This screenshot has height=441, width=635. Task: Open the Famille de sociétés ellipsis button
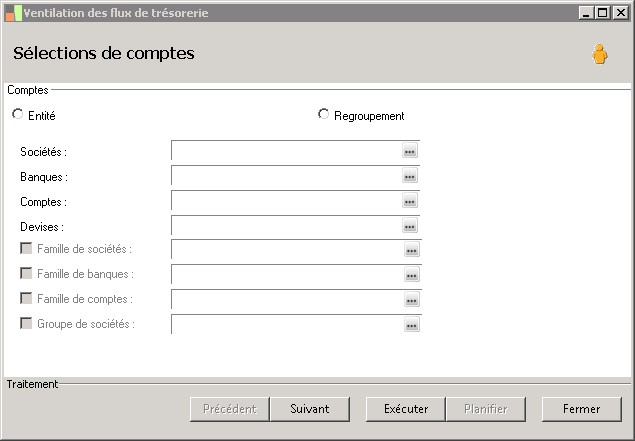(411, 250)
